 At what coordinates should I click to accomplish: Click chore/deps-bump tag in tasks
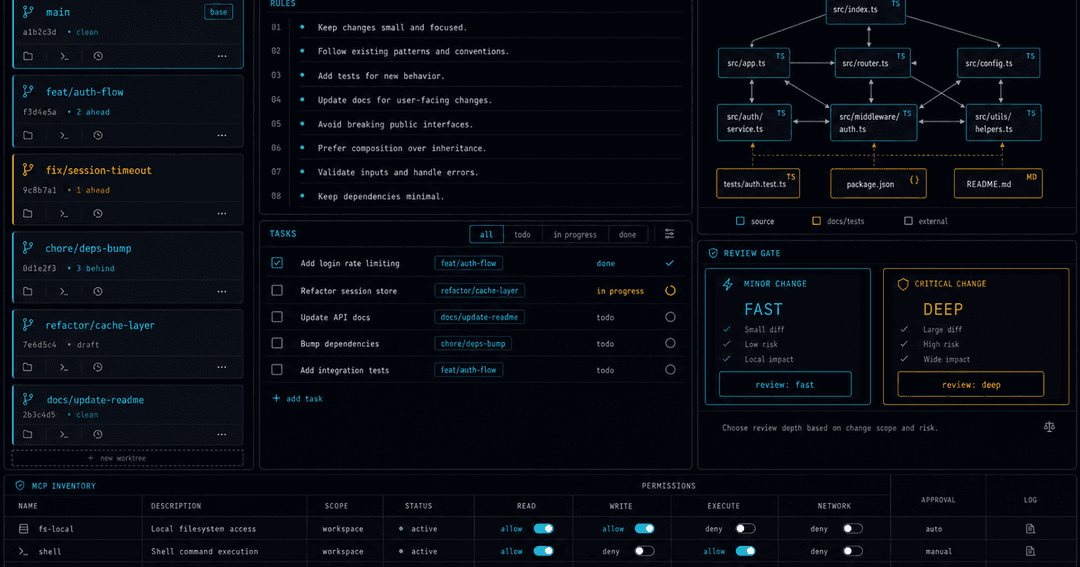click(473, 343)
